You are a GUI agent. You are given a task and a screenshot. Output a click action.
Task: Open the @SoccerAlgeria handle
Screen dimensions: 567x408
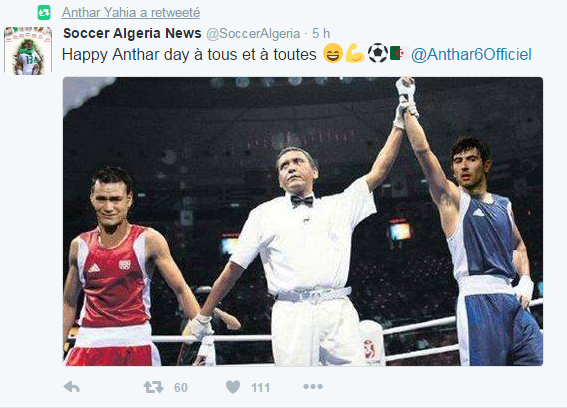pyautogui.click(x=253, y=33)
